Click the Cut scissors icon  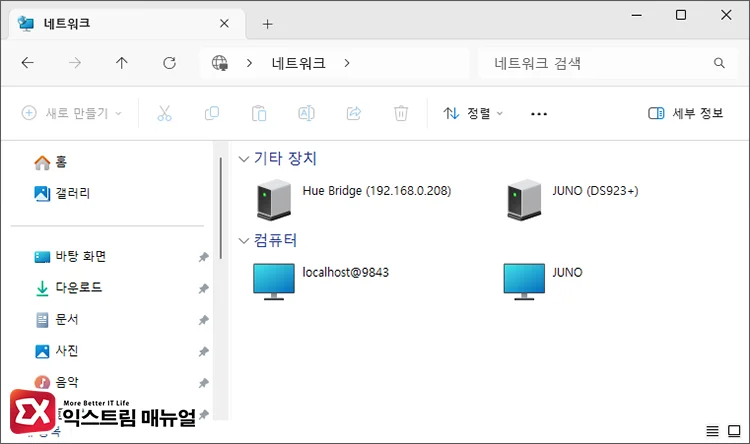point(164,113)
